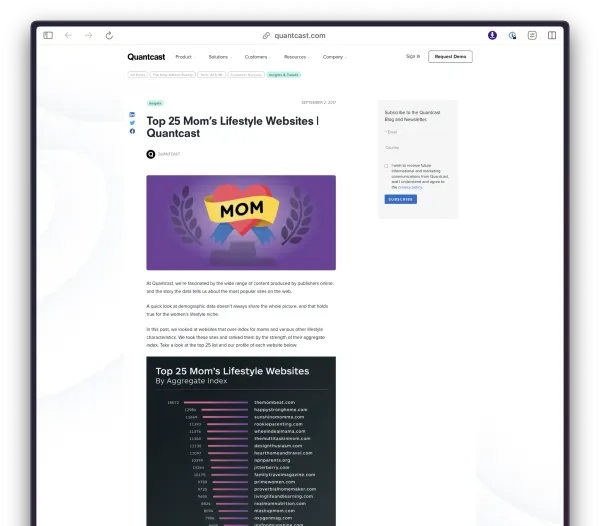Expand the Company navigation menu
600x526 pixels.
pos(334,57)
